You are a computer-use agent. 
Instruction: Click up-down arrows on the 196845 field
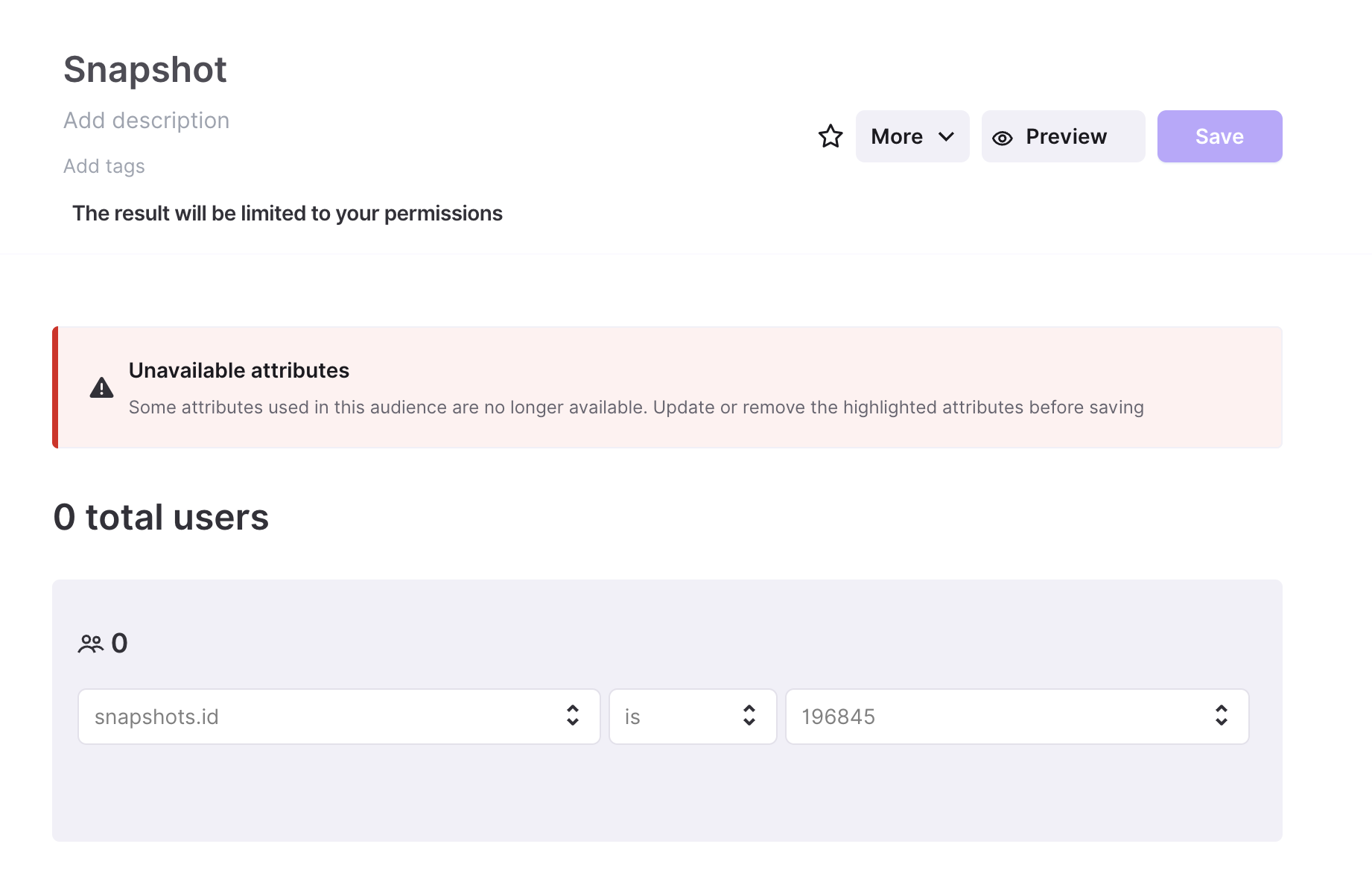(1221, 716)
